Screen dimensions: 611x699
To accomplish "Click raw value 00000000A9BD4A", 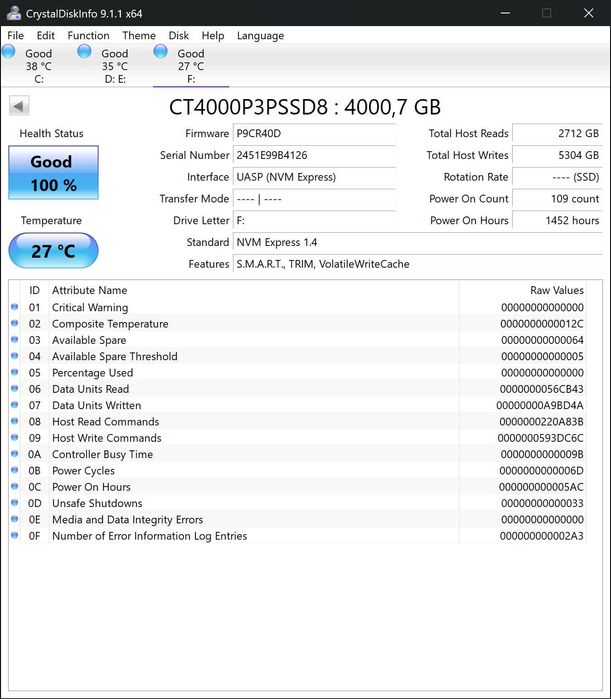I will pos(540,405).
